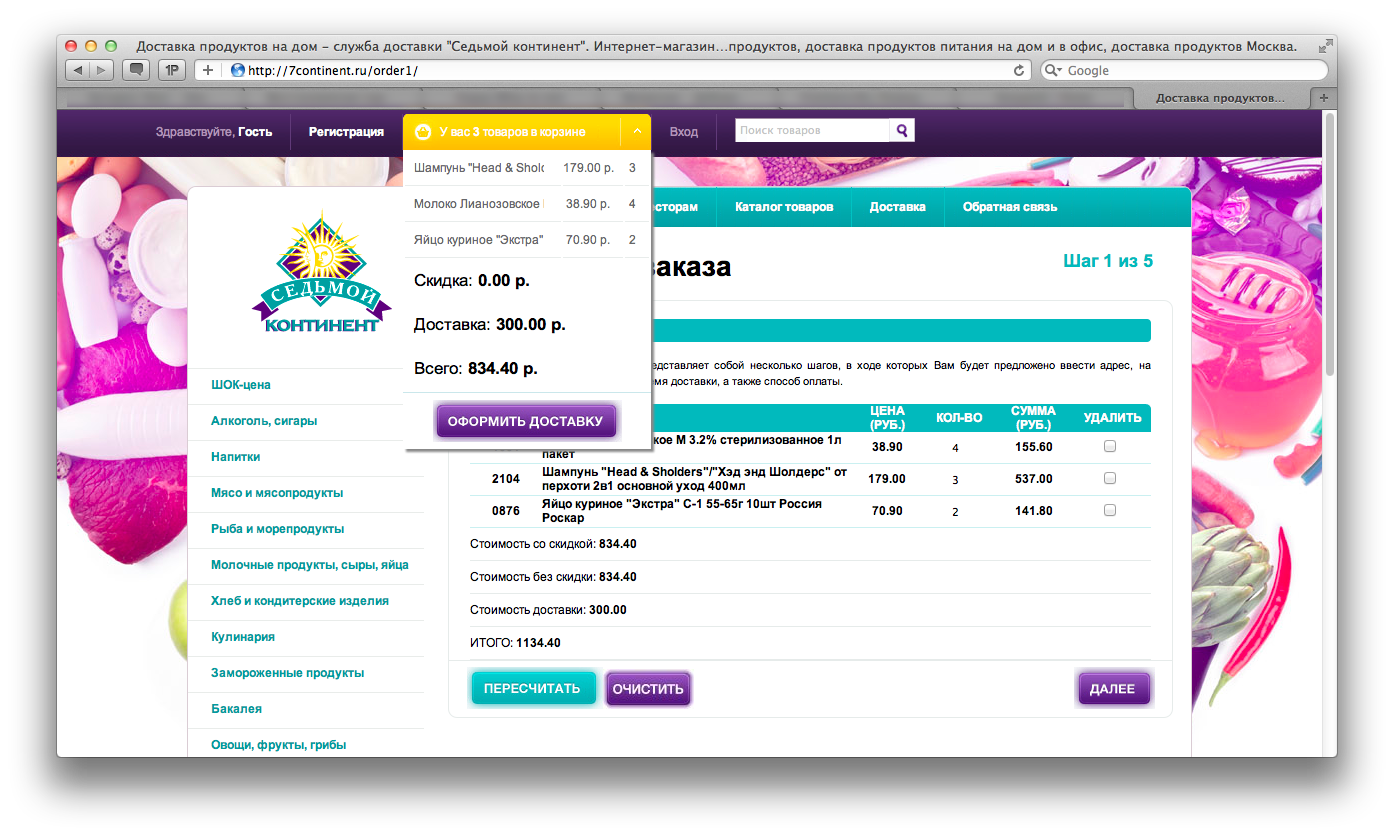Click the Поиск товаров search field
The width and height of the screenshot is (1394, 836).
812,130
